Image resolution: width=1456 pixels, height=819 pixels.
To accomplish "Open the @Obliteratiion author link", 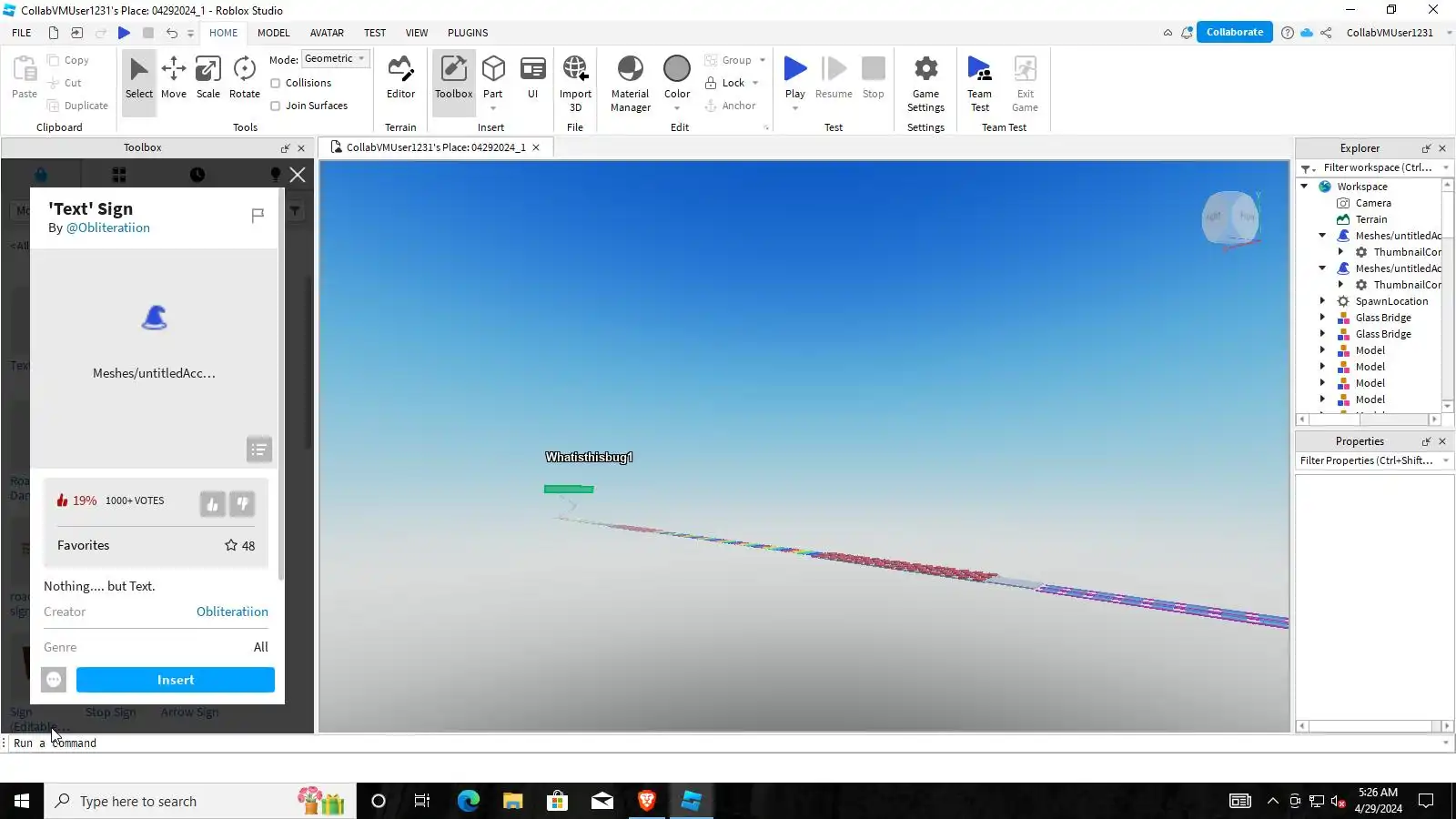I will [108, 227].
